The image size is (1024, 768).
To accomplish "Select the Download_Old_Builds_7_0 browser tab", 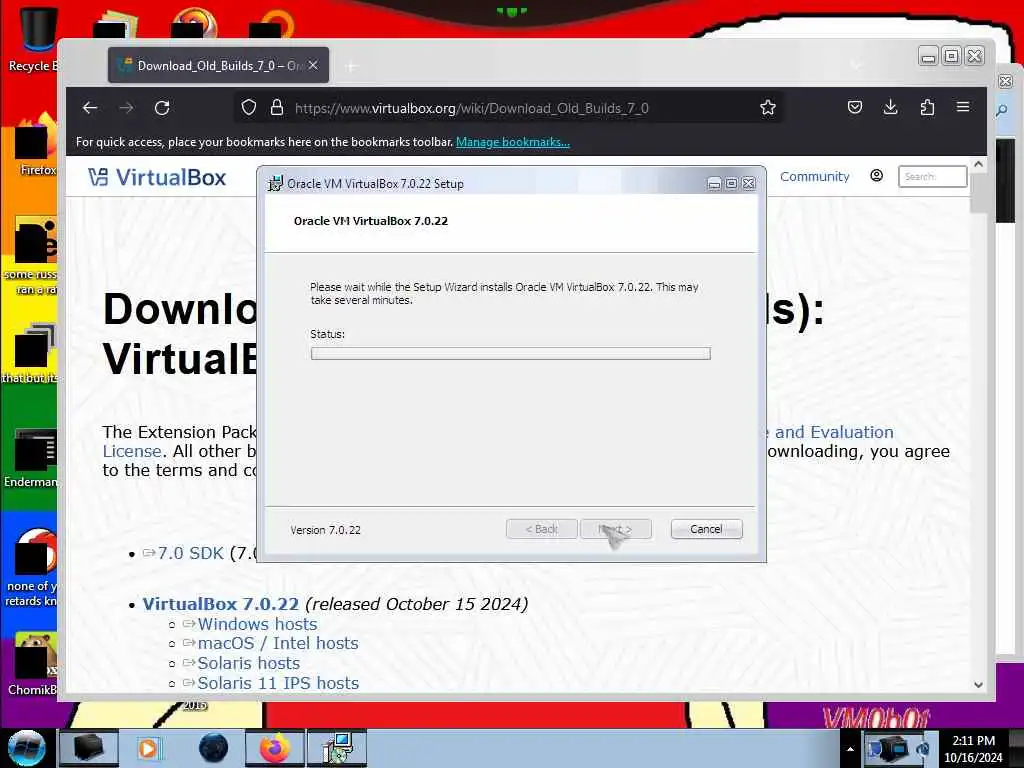I will (218, 65).
